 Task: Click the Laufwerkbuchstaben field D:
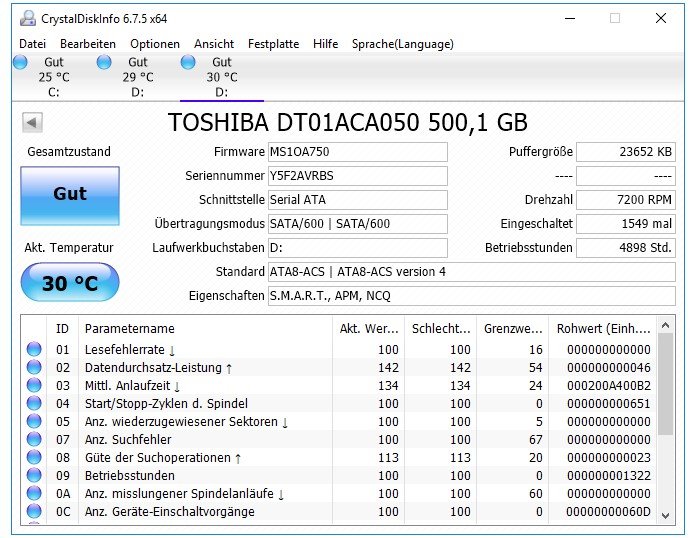(x=358, y=248)
